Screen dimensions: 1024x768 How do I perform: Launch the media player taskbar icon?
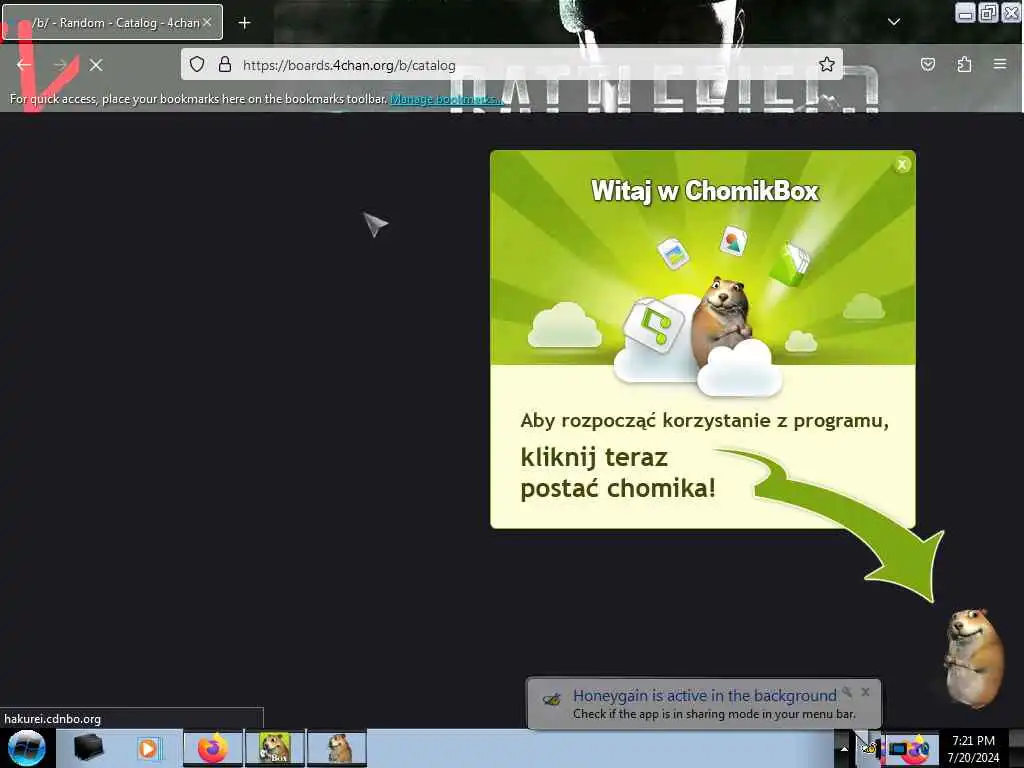point(148,748)
